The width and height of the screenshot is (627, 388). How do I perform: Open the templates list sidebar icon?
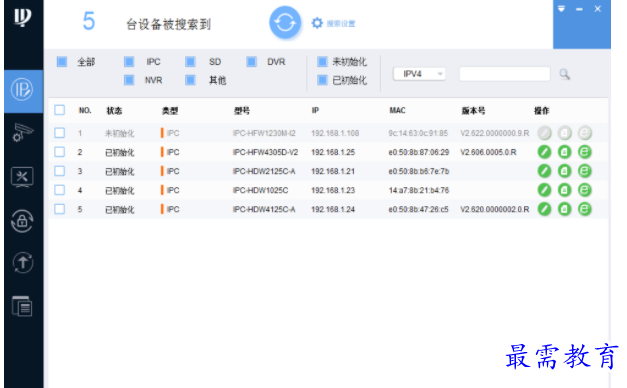(22, 306)
